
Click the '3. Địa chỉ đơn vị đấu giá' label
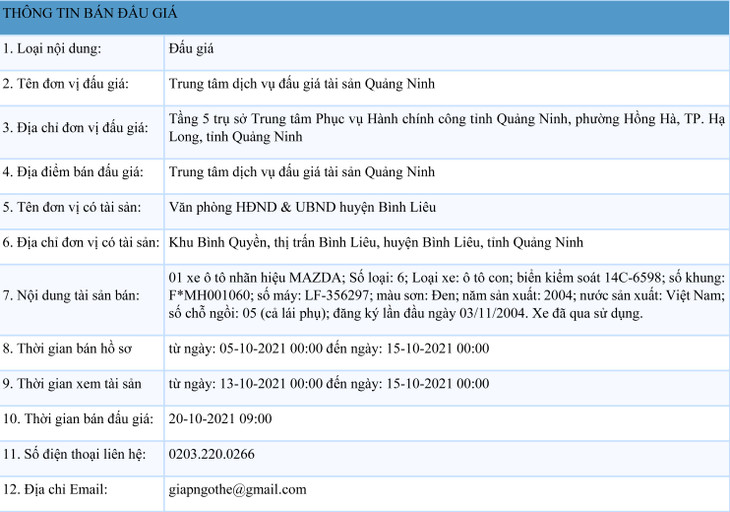pyautogui.click(x=75, y=128)
